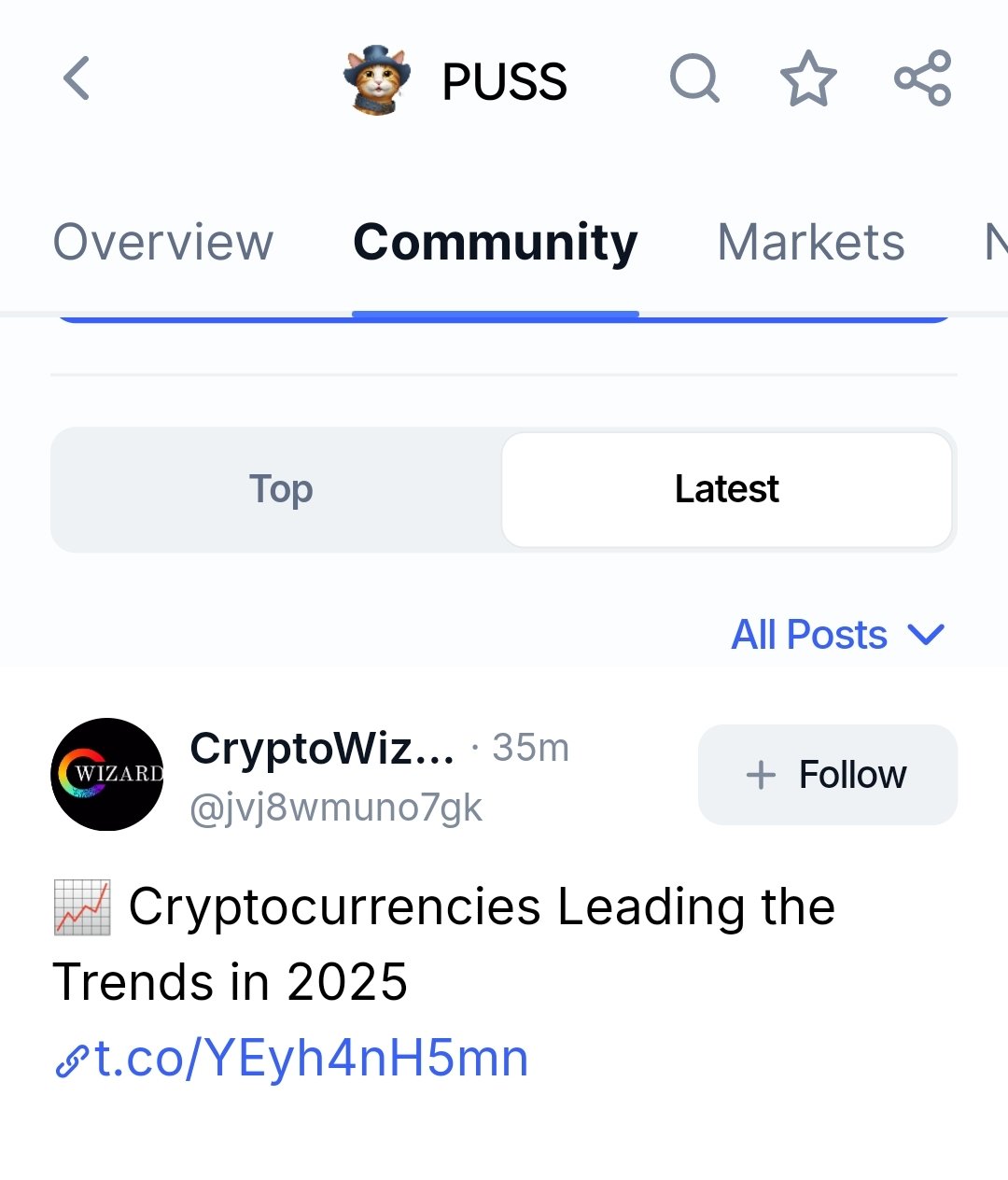Image resolution: width=1008 pixels, height=1180 pixels.
Task: Tap the @jvj8wmuno7gk handle
Action: tap(336, 808)
